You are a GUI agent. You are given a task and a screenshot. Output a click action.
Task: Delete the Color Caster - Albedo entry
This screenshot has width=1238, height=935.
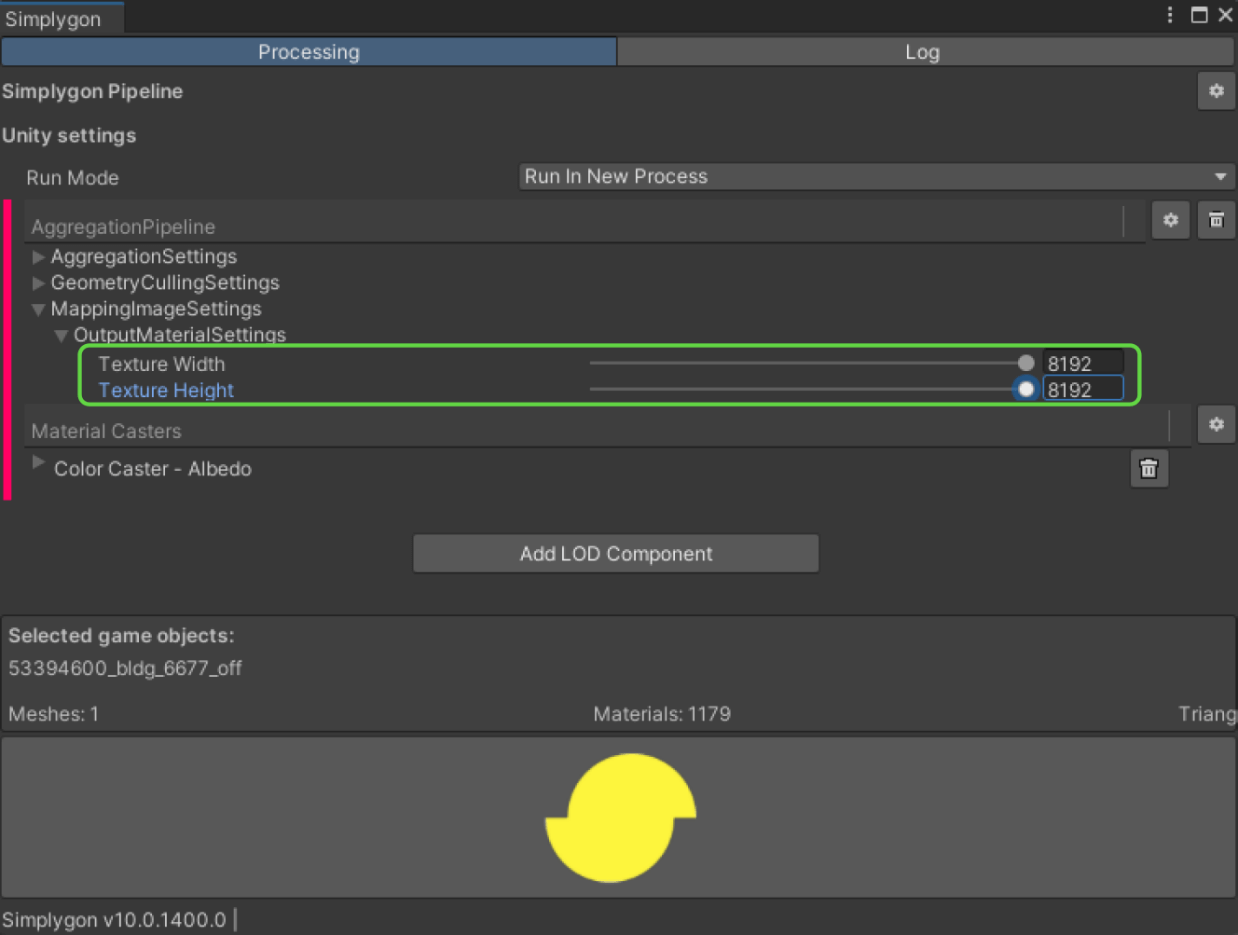pos(1149,468)
